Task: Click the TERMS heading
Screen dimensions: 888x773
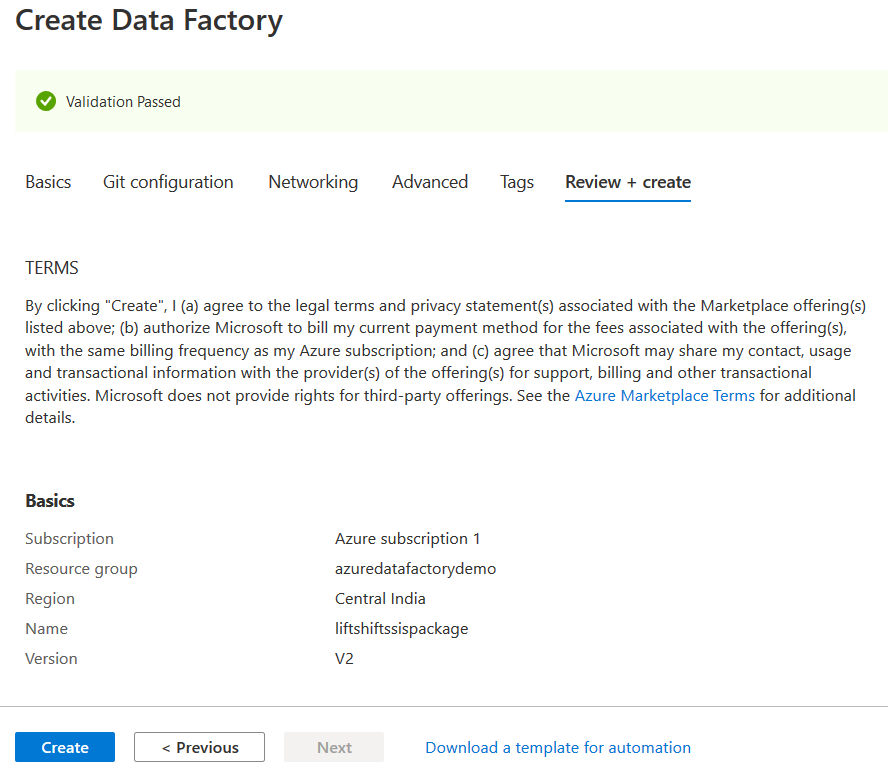Action: 52,268
